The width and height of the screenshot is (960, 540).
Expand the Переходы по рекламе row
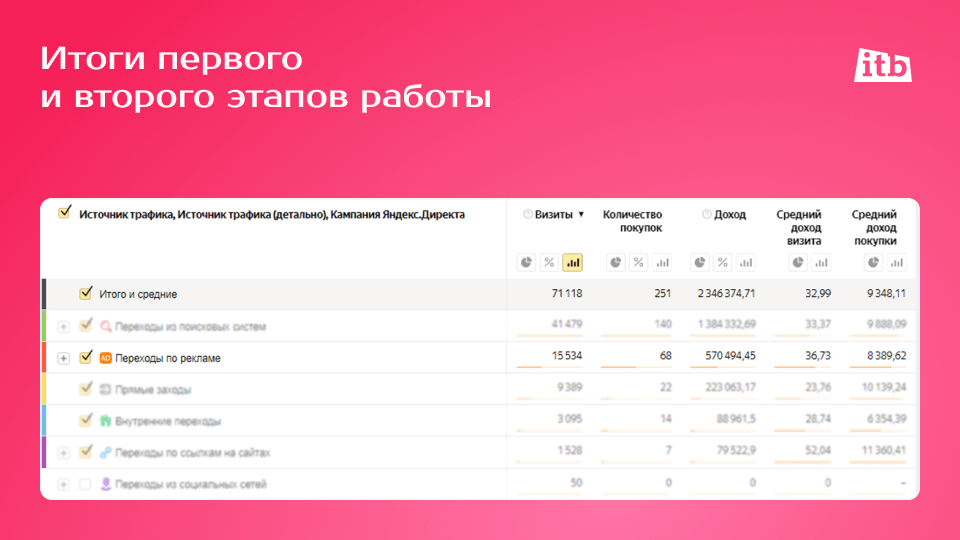[x=64, y=358]
